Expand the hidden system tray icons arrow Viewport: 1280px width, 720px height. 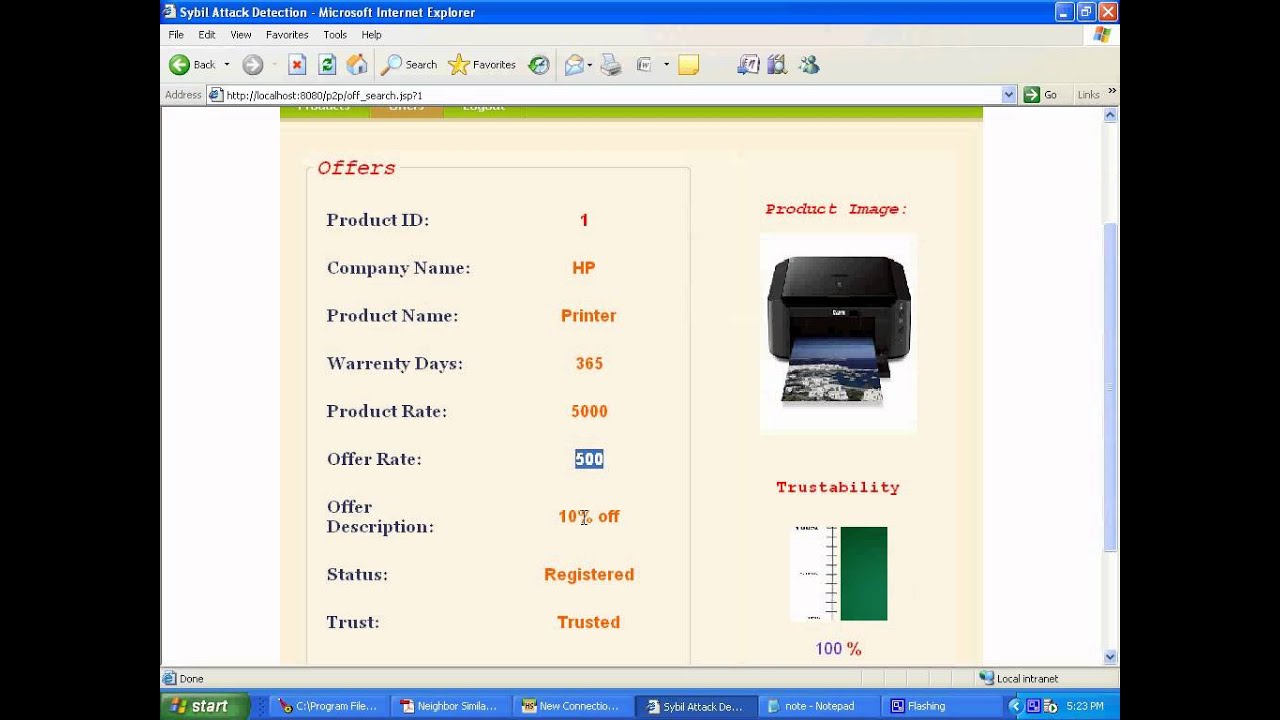[x=1014, y=706]
